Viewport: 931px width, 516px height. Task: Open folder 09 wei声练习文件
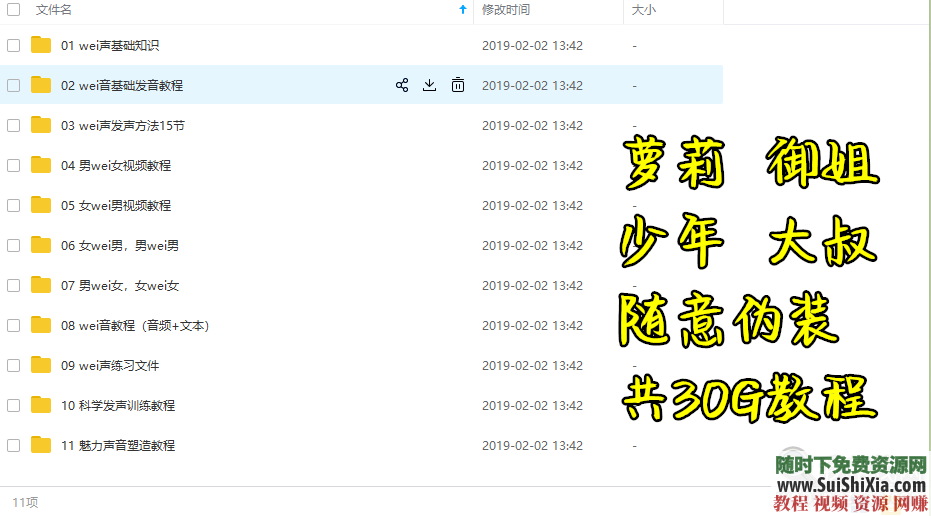[x=110, y=366]
